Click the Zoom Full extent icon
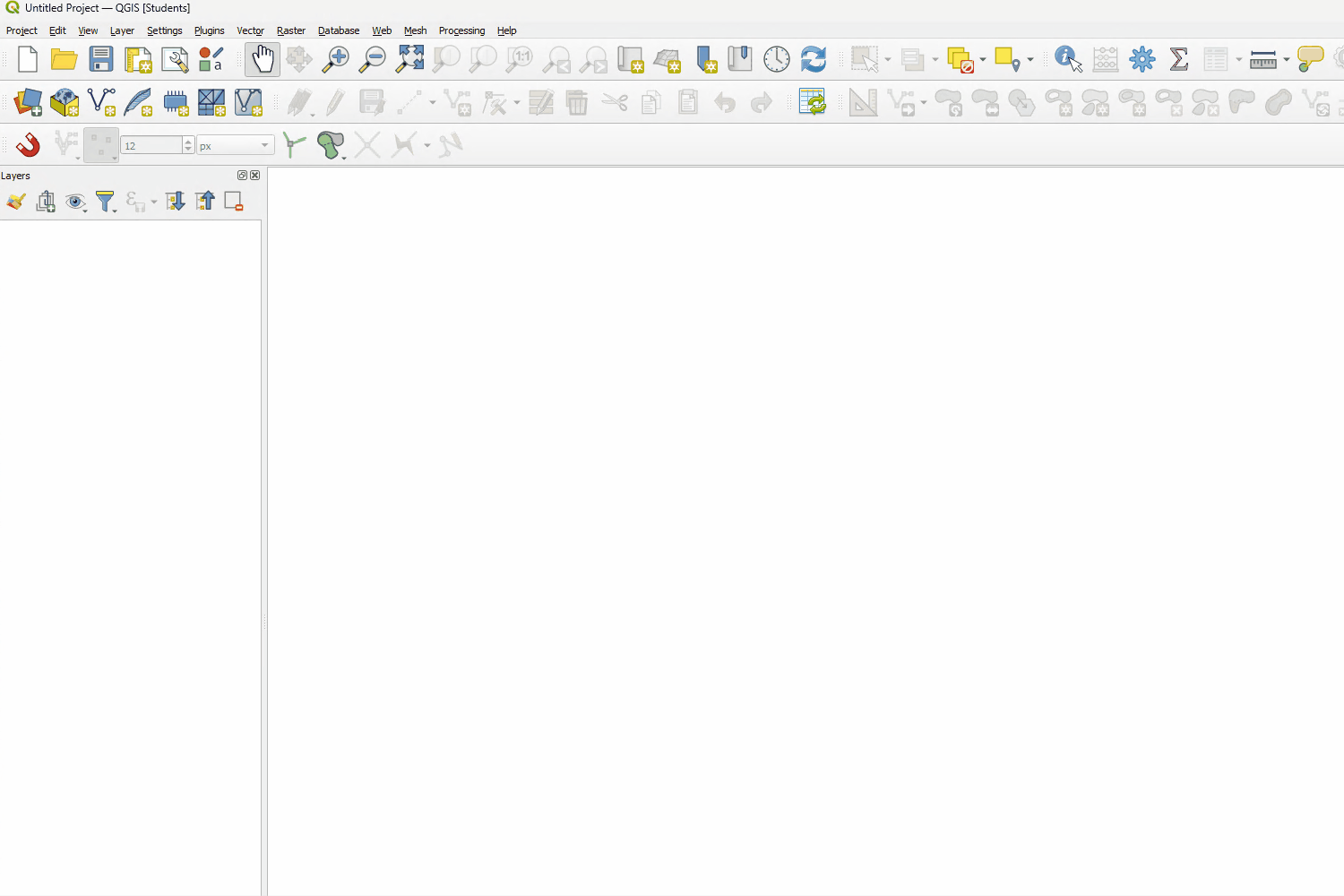The width and height of the screenshot is (1344, 896). pos(409,60)
